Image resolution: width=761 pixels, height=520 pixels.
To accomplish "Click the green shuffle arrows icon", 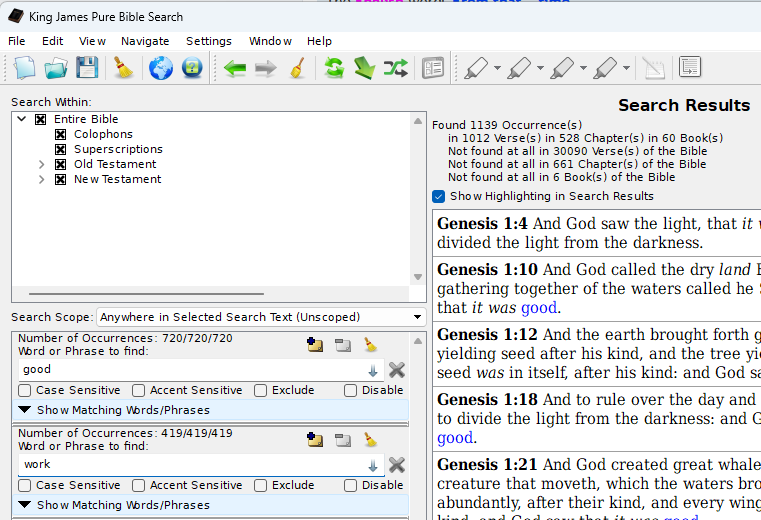I will [396, 68].
